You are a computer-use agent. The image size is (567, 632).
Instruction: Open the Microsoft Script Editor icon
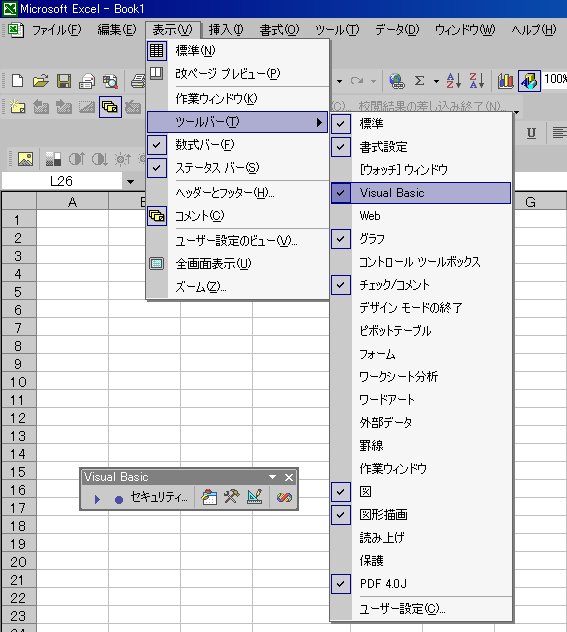click(x=284, y=497)
